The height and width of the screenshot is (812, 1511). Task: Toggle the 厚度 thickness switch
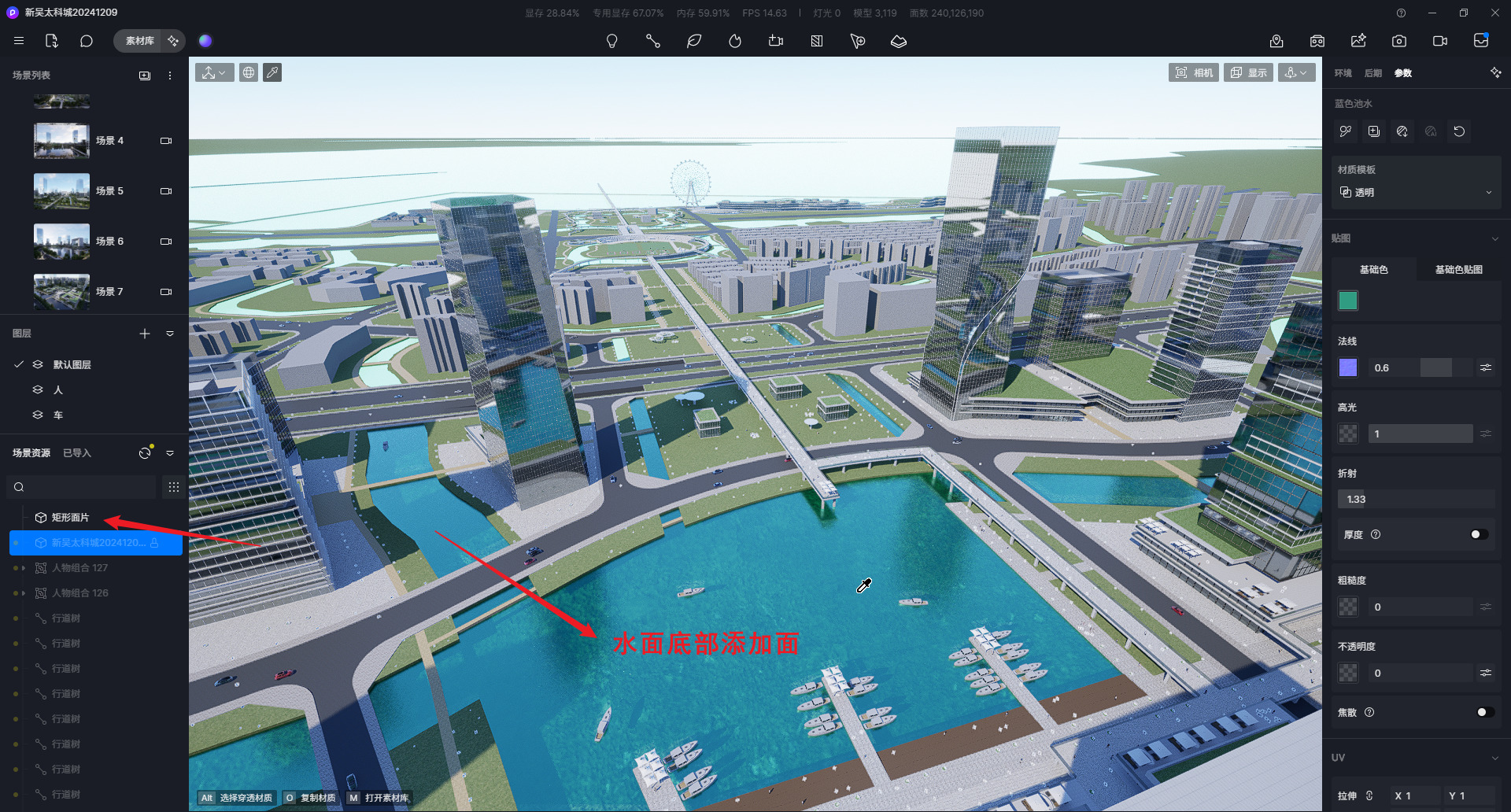click(x=1479, y=534)
